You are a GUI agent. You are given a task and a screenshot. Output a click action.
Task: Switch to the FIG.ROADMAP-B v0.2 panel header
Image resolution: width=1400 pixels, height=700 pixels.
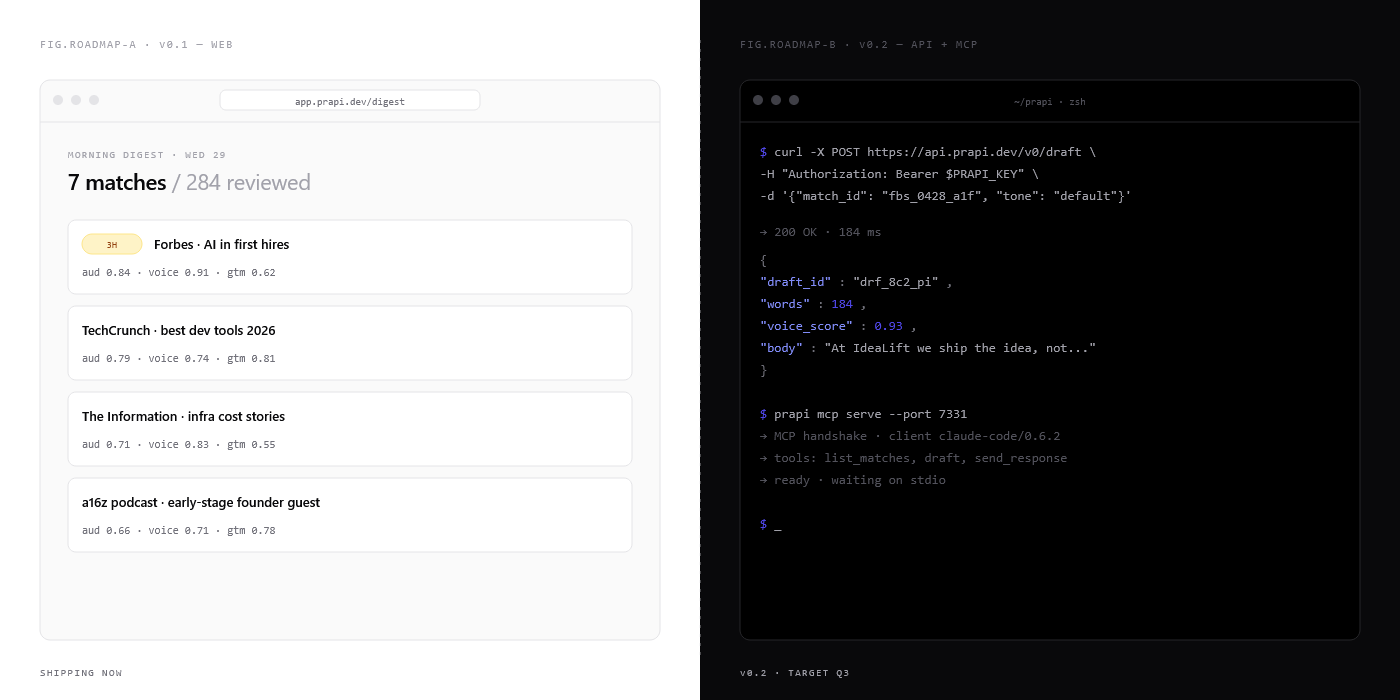pos(857,44)
